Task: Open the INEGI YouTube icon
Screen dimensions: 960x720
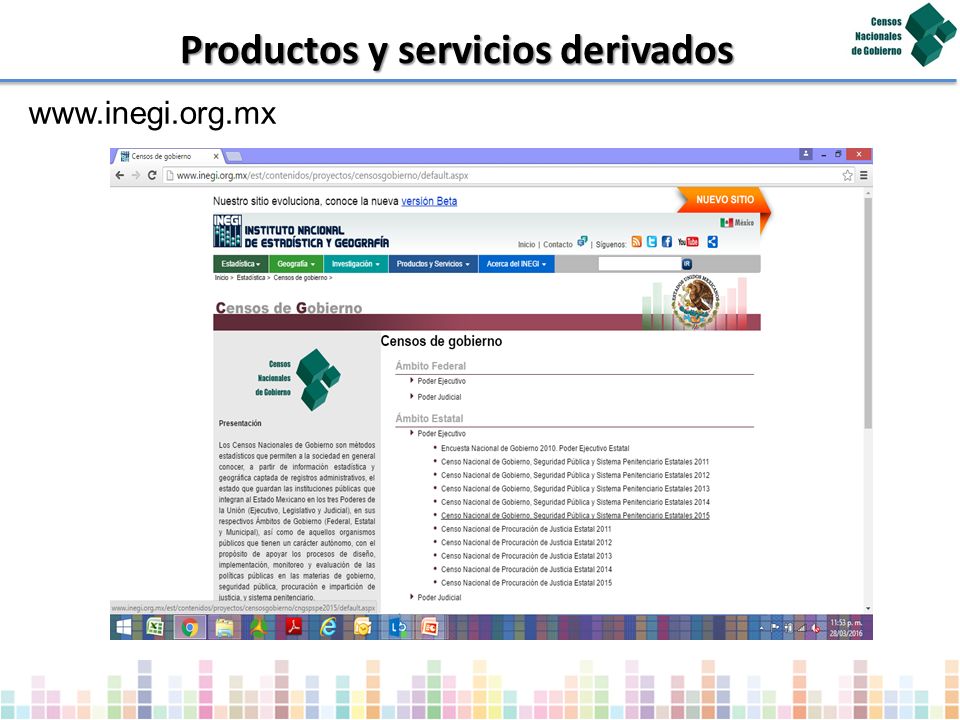Action: click(688, 242)
